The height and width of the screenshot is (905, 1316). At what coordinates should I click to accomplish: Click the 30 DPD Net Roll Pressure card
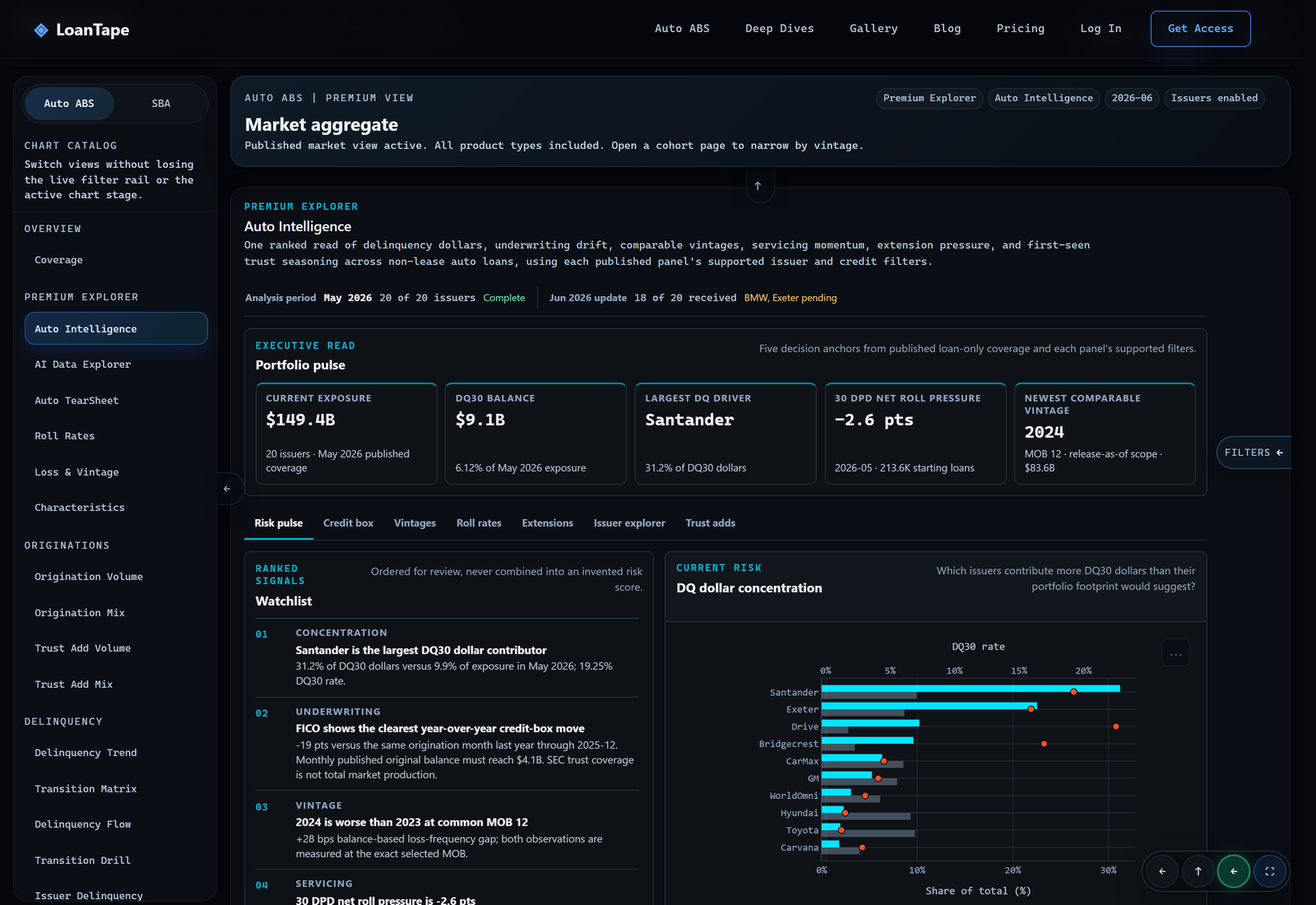(915, 434)
